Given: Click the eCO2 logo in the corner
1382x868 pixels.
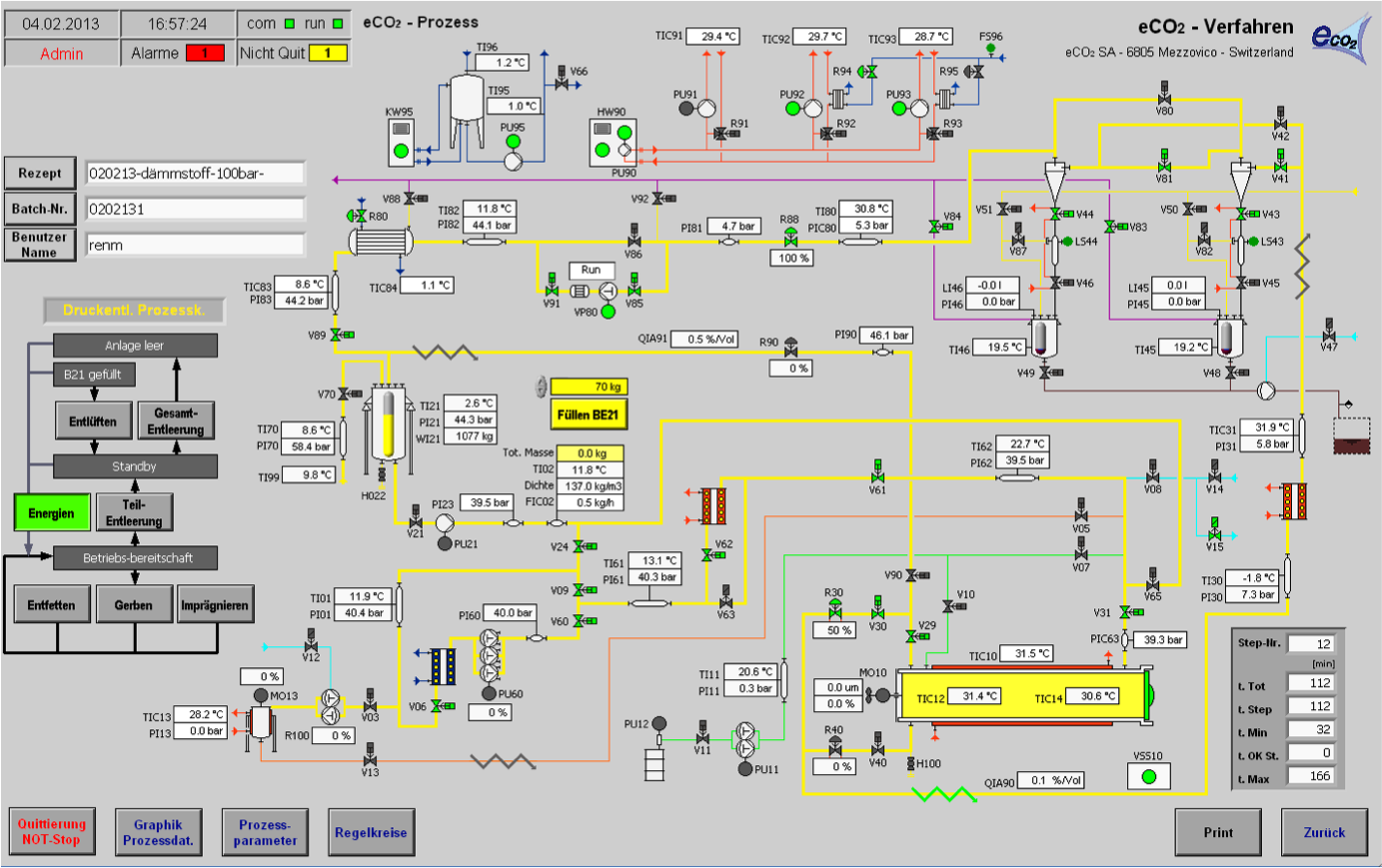Looking at the screenshot, I should click(1336, 39).
